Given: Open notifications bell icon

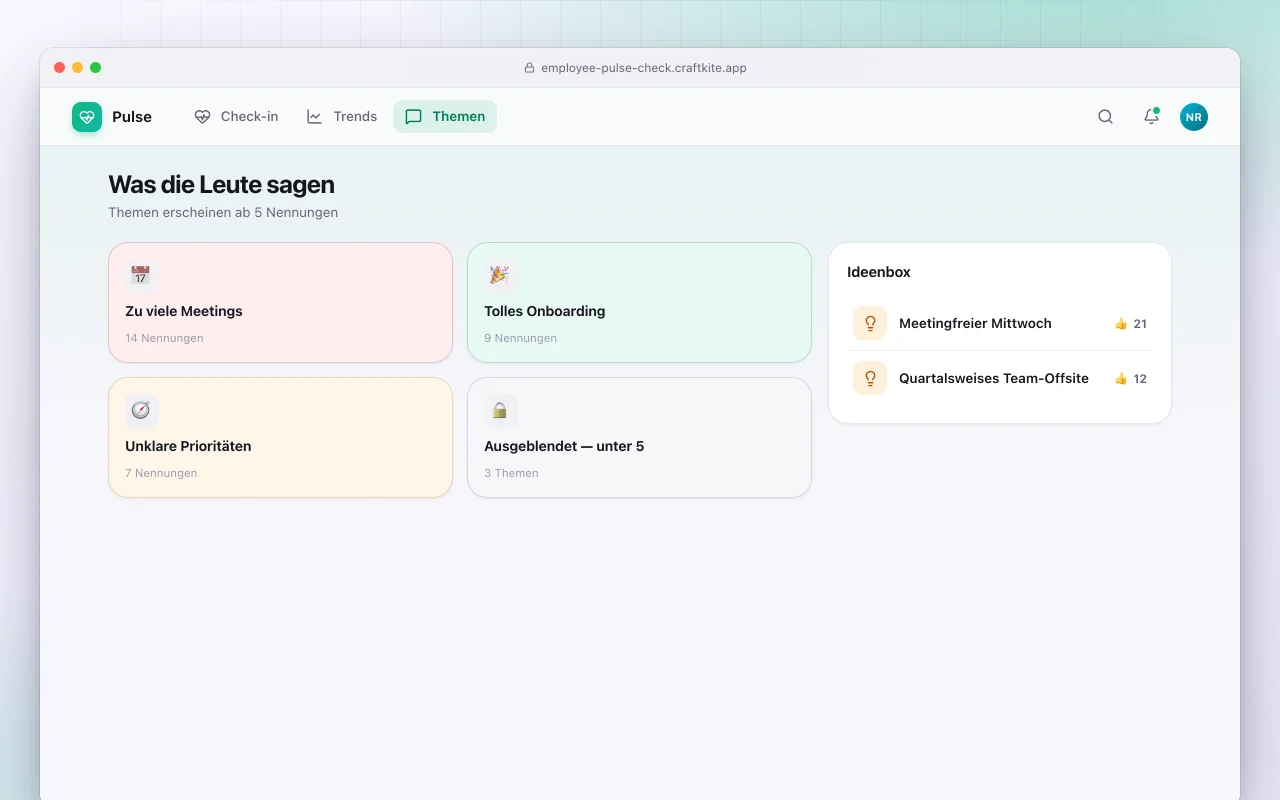Looking at the screenshot, I should pos(1151,117).
